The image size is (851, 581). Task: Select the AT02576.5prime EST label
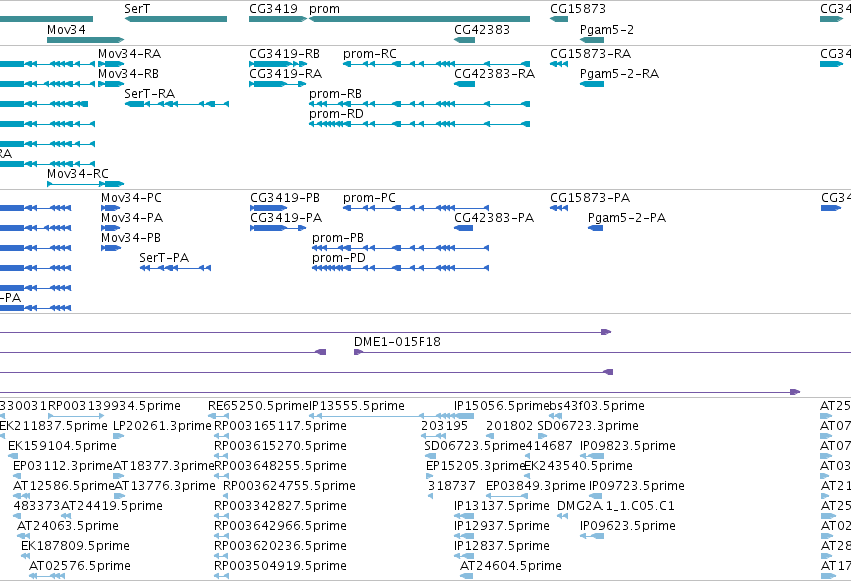80,566
